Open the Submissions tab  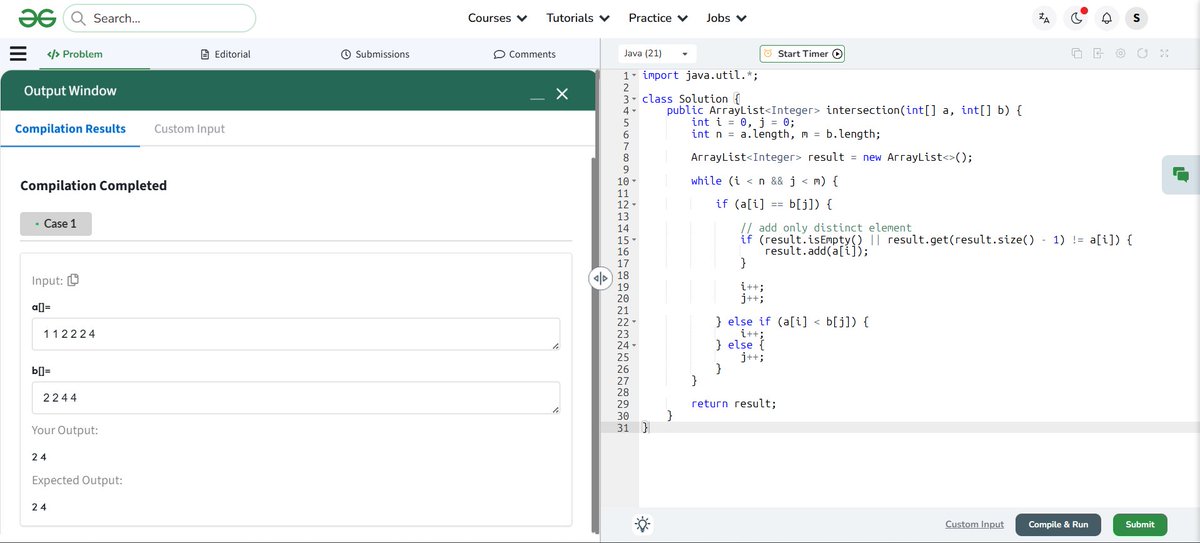tap(375, 54)
